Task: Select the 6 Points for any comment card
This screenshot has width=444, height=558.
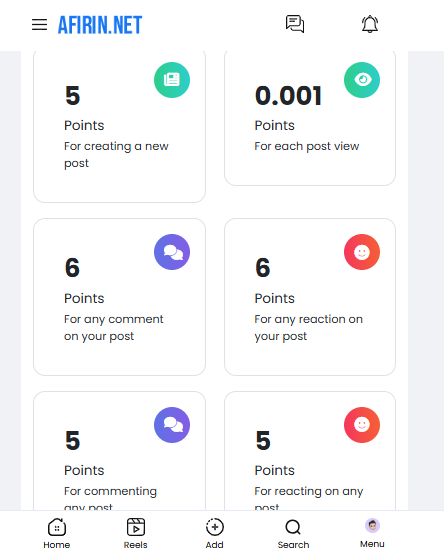Action: pyautogui.click(x=120, y=297)
